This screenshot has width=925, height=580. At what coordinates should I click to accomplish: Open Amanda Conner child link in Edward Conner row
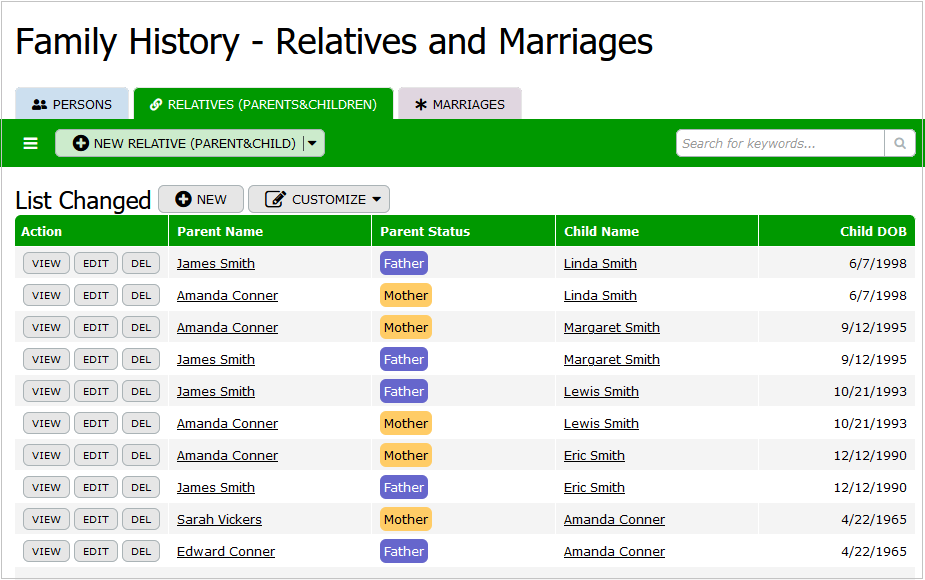point(614,551)
